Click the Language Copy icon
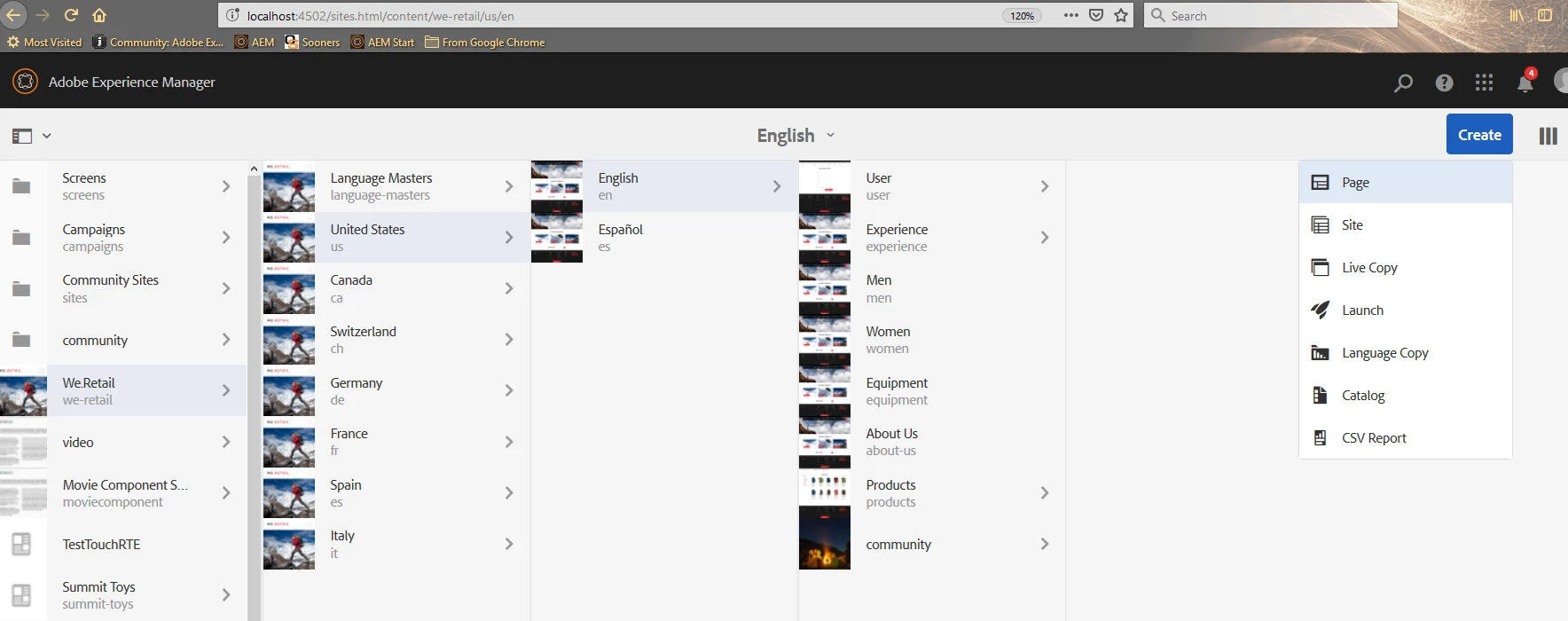The width and height of the screenshot is (1568, 621). 1320,353
